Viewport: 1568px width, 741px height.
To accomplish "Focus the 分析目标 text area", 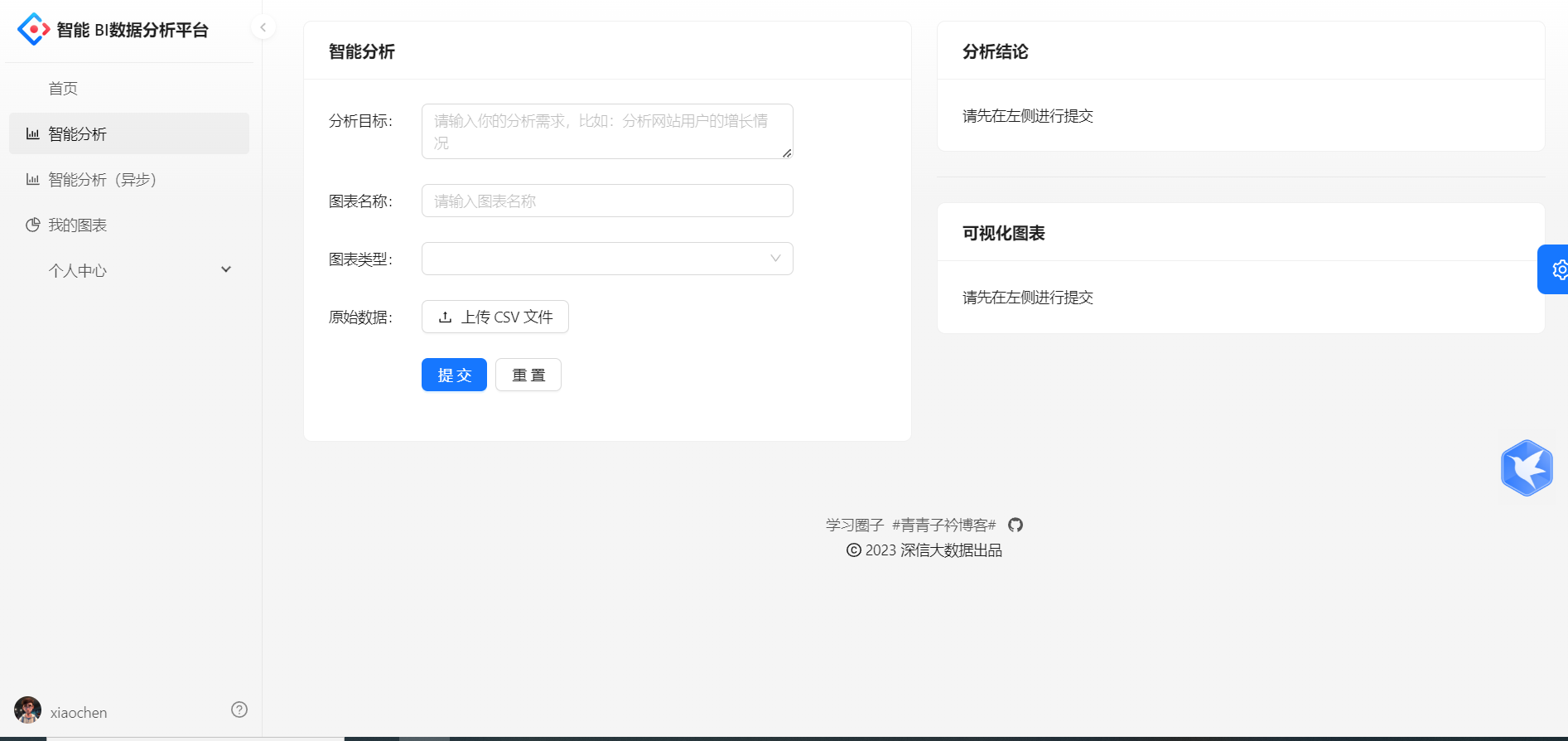I will click(606, 131).
